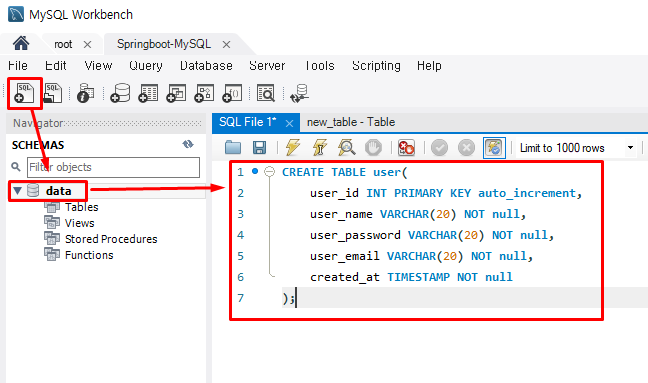Execute the SQL script lightning icon
Viewport: 648px width, 383px height.
tap(293, 147)
